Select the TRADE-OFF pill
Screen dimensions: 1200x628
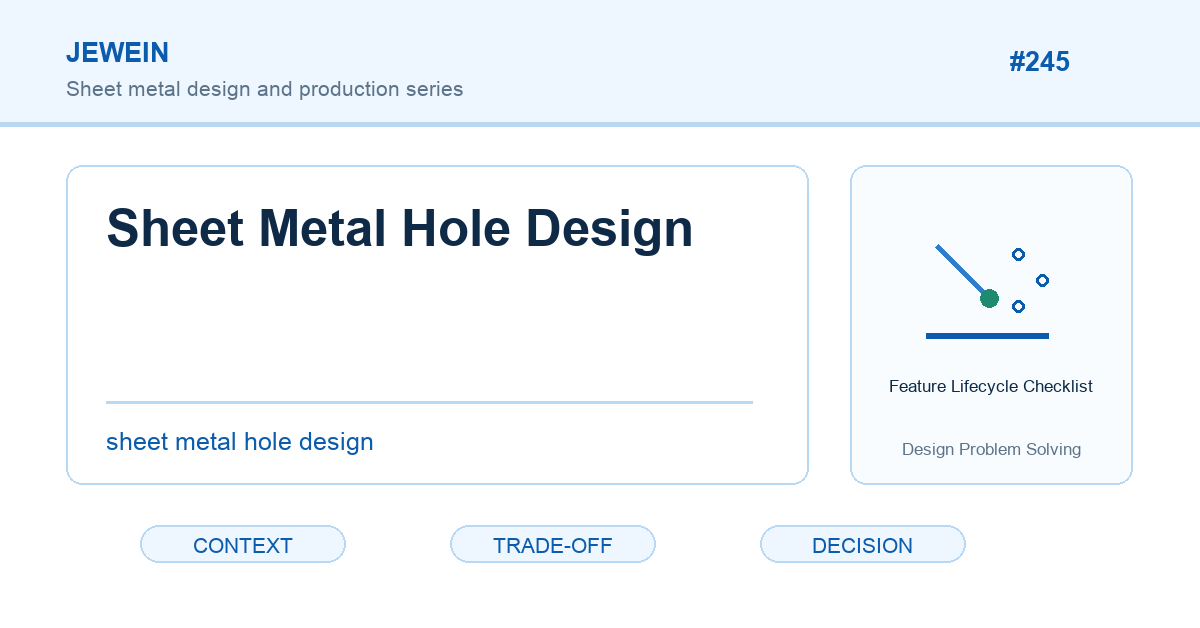click(x=553, y=545)
